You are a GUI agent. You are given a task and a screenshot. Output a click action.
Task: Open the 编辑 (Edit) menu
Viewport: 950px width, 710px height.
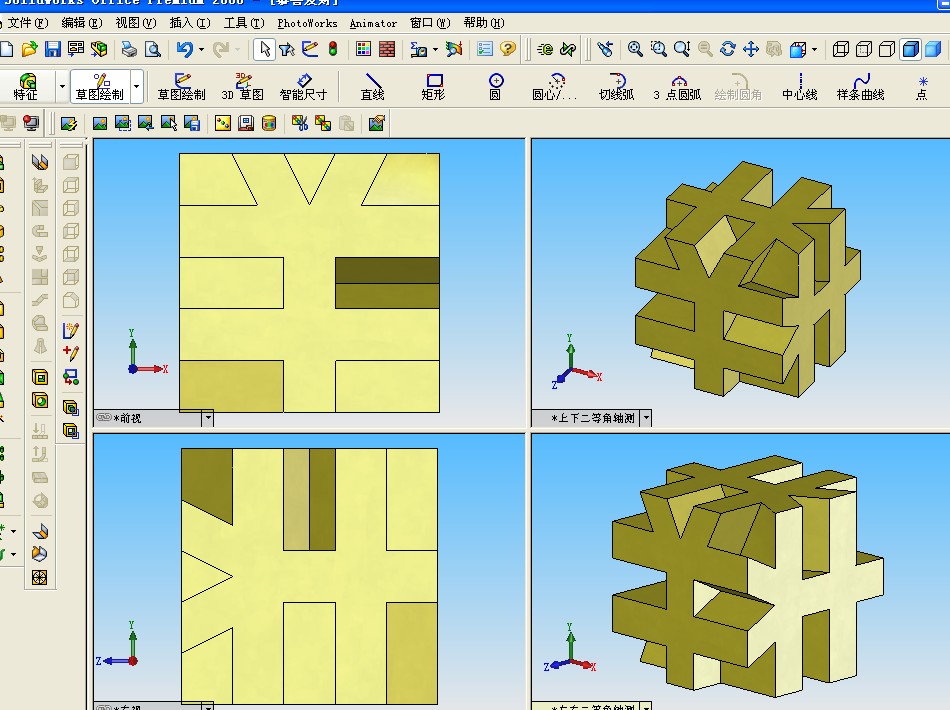pyautogui.click(x=82, y=23)
